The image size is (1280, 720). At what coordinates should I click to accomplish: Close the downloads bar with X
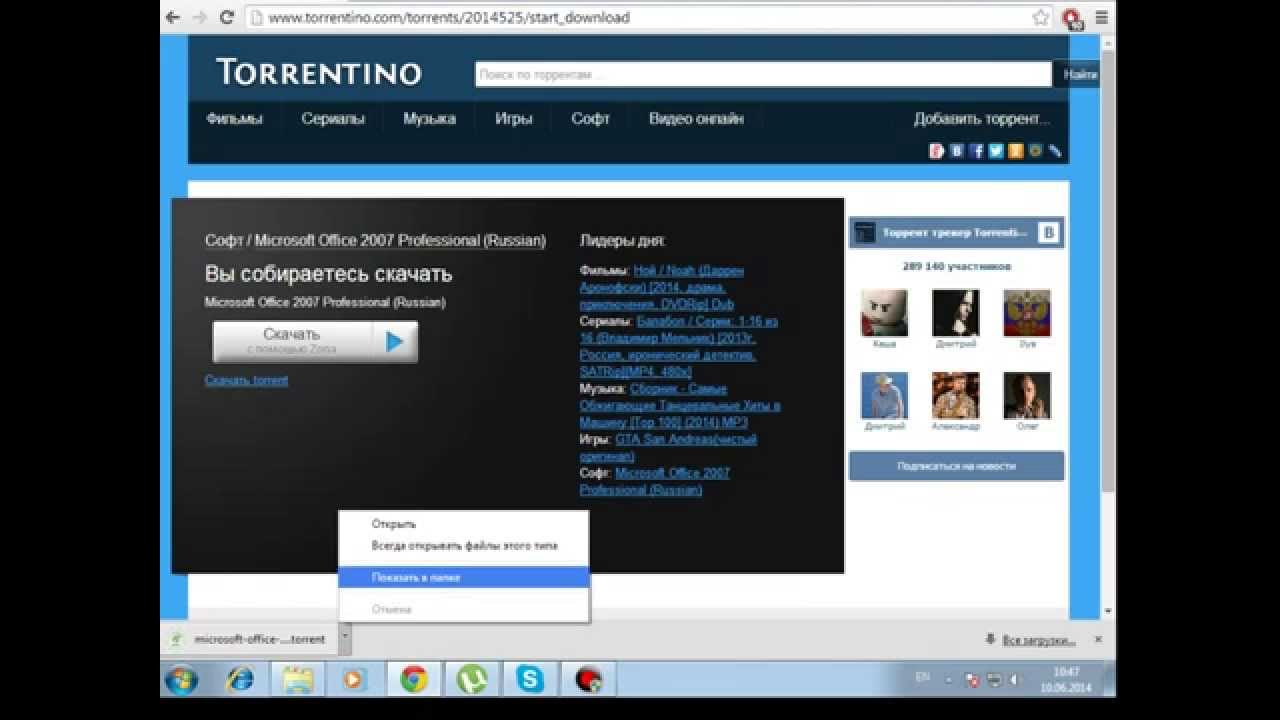[1097, 639]
